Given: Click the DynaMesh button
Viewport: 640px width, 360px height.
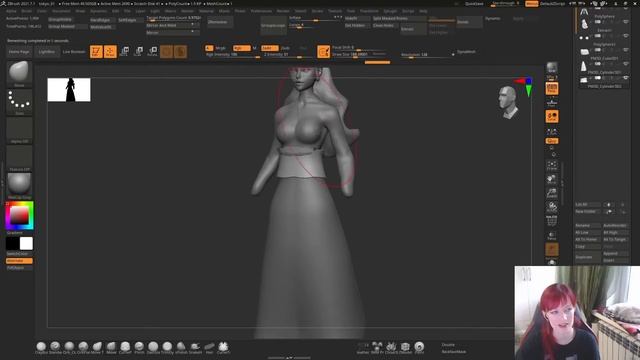Looking at the screenshot, I should (466, 52).
